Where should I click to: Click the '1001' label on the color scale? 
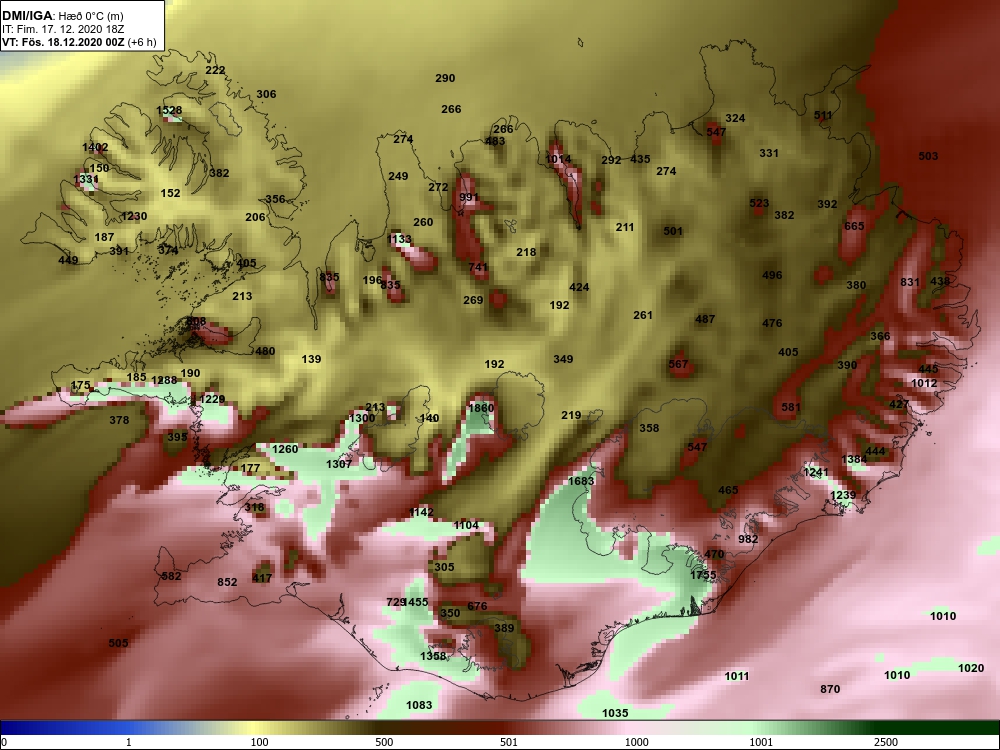761,742
